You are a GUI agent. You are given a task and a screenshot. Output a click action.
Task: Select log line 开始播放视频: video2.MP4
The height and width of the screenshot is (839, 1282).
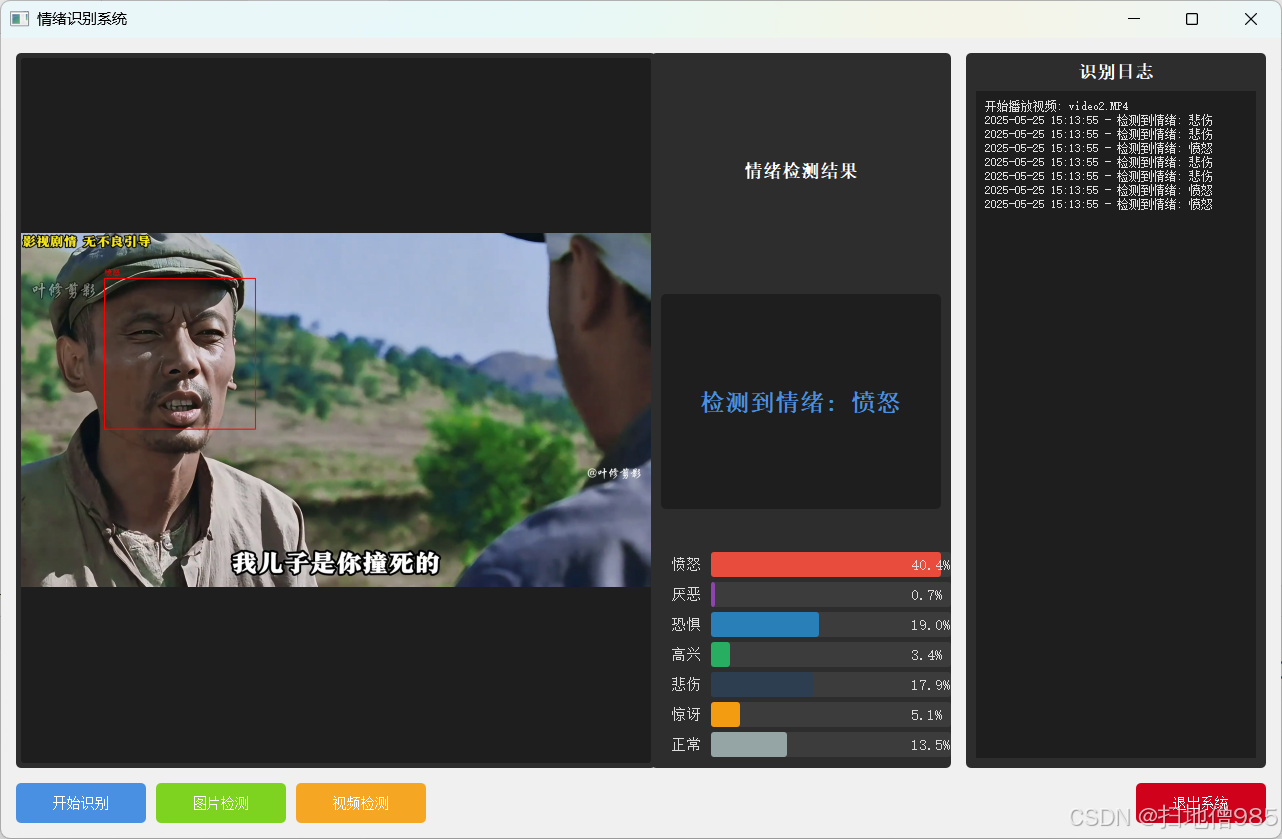[1056, 106]
